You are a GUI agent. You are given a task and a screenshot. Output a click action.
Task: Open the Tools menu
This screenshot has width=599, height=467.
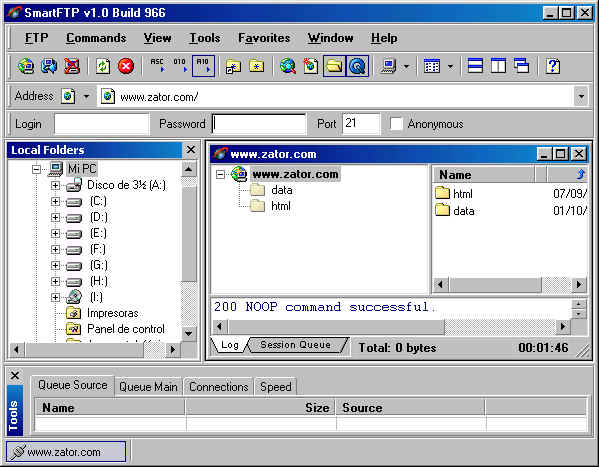(x=205, y=38)
